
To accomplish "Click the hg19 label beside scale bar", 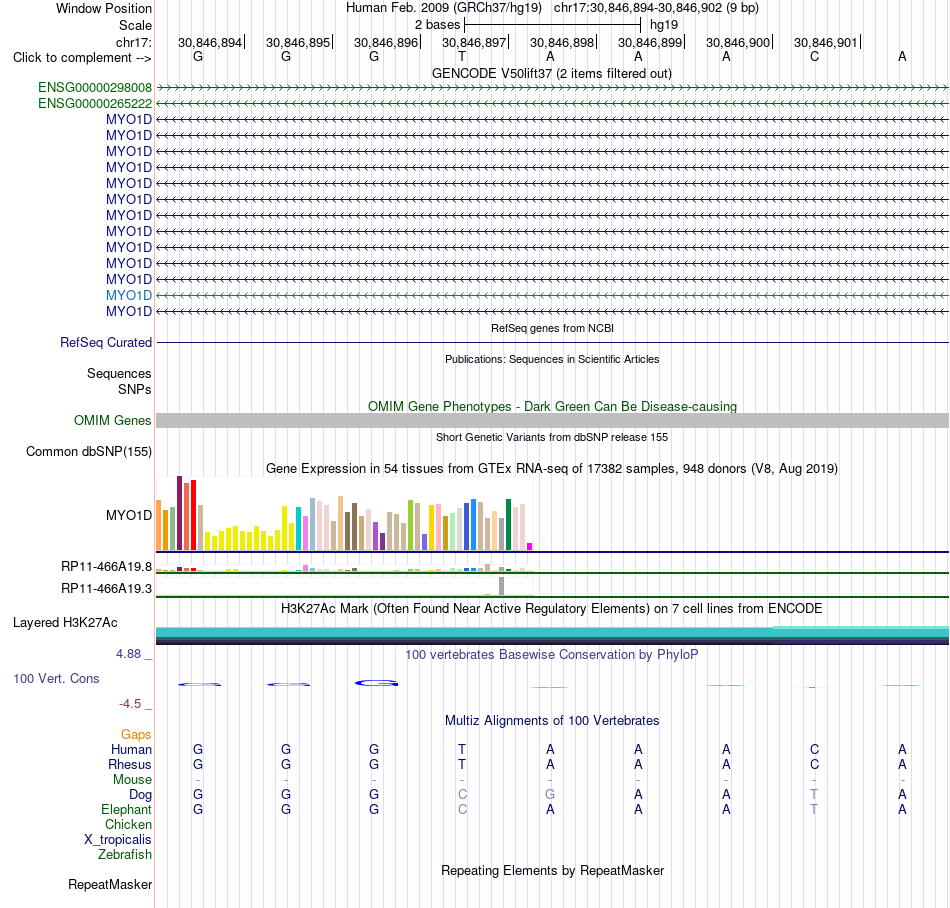I will (664, 25).
